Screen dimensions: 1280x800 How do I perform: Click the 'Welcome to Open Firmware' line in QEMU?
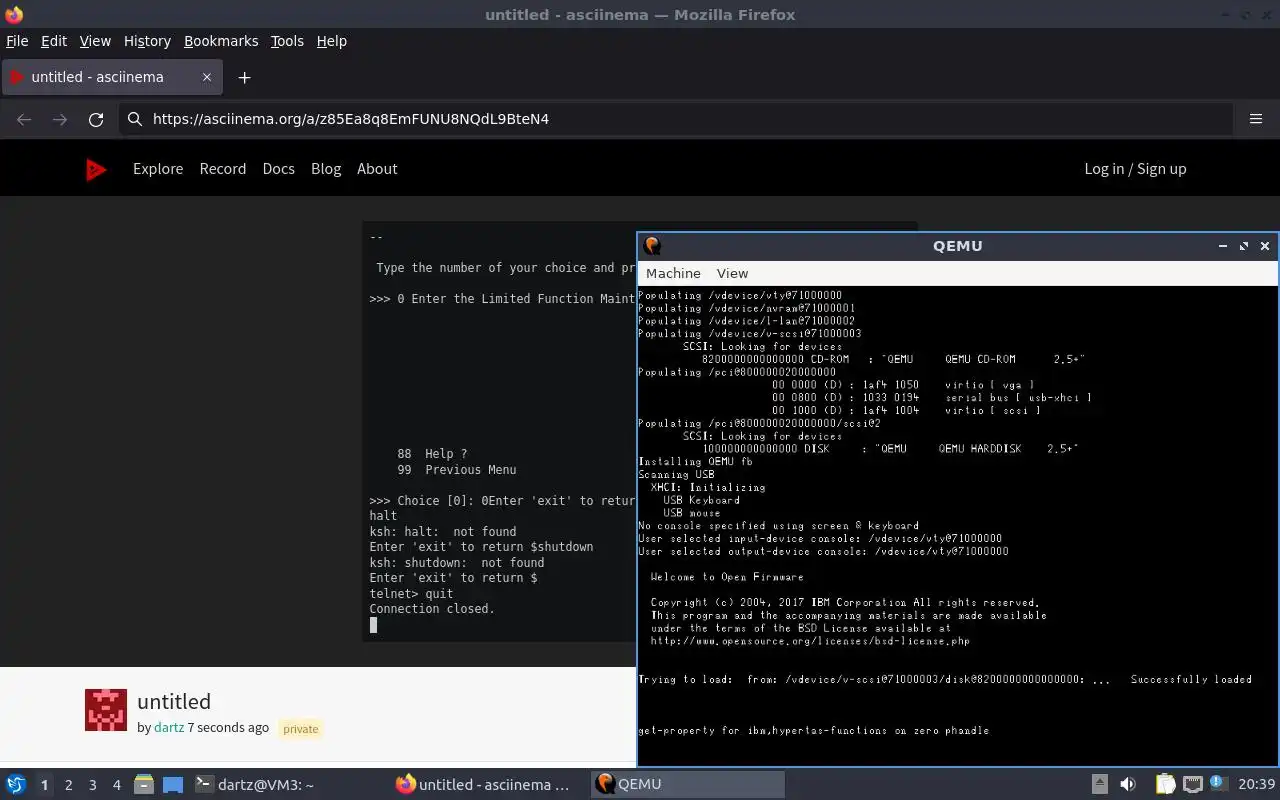point(726,577)
